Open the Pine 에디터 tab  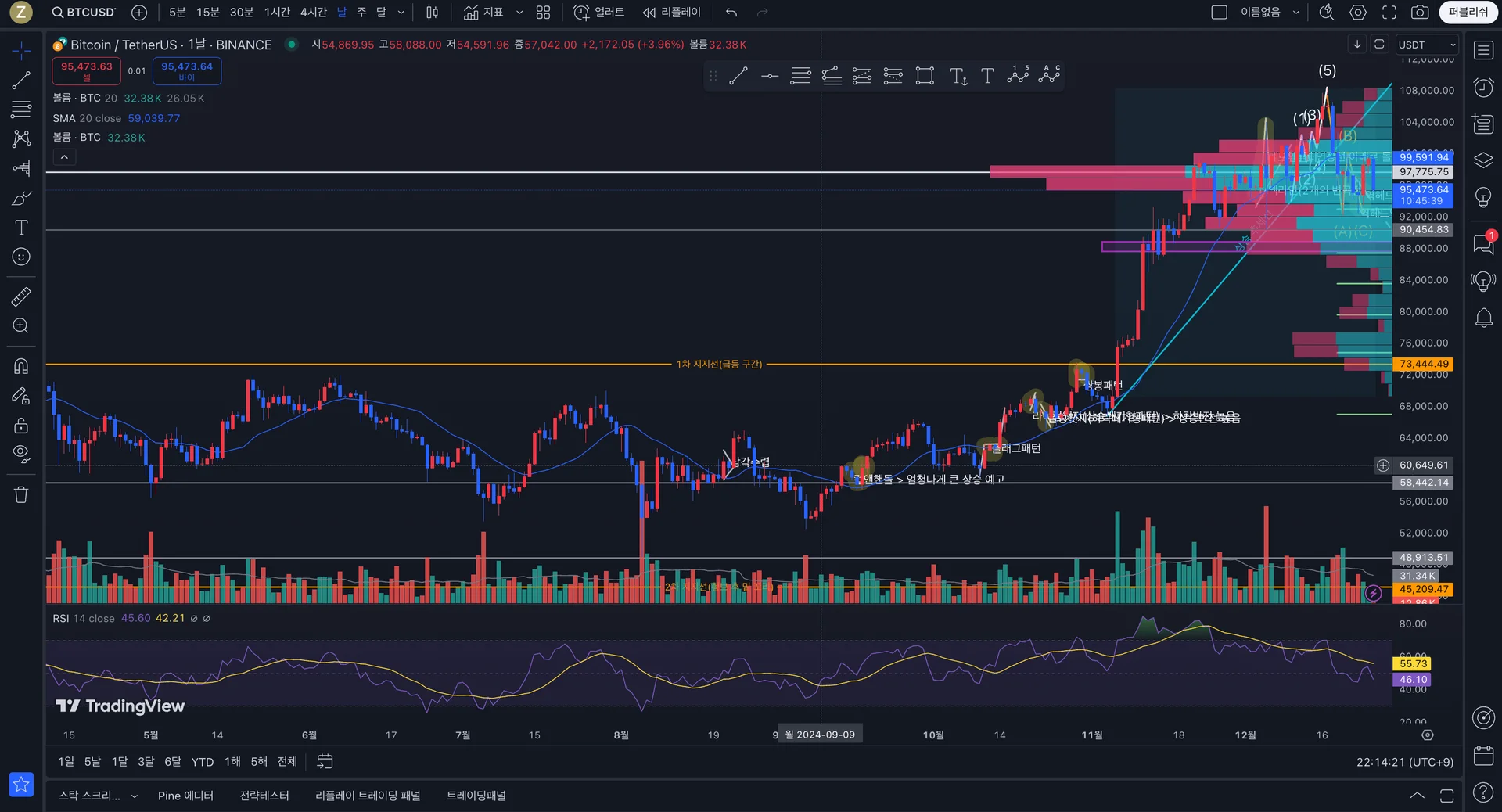click(185, 796)
